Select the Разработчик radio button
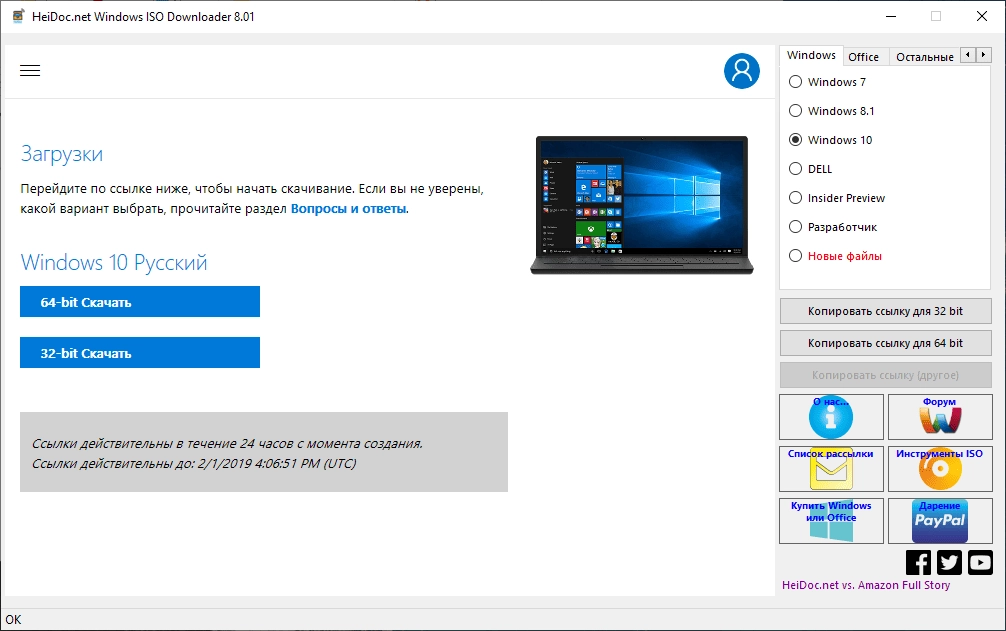The height and width of the screenshot is (631, 1006). (x=796, y=226)
